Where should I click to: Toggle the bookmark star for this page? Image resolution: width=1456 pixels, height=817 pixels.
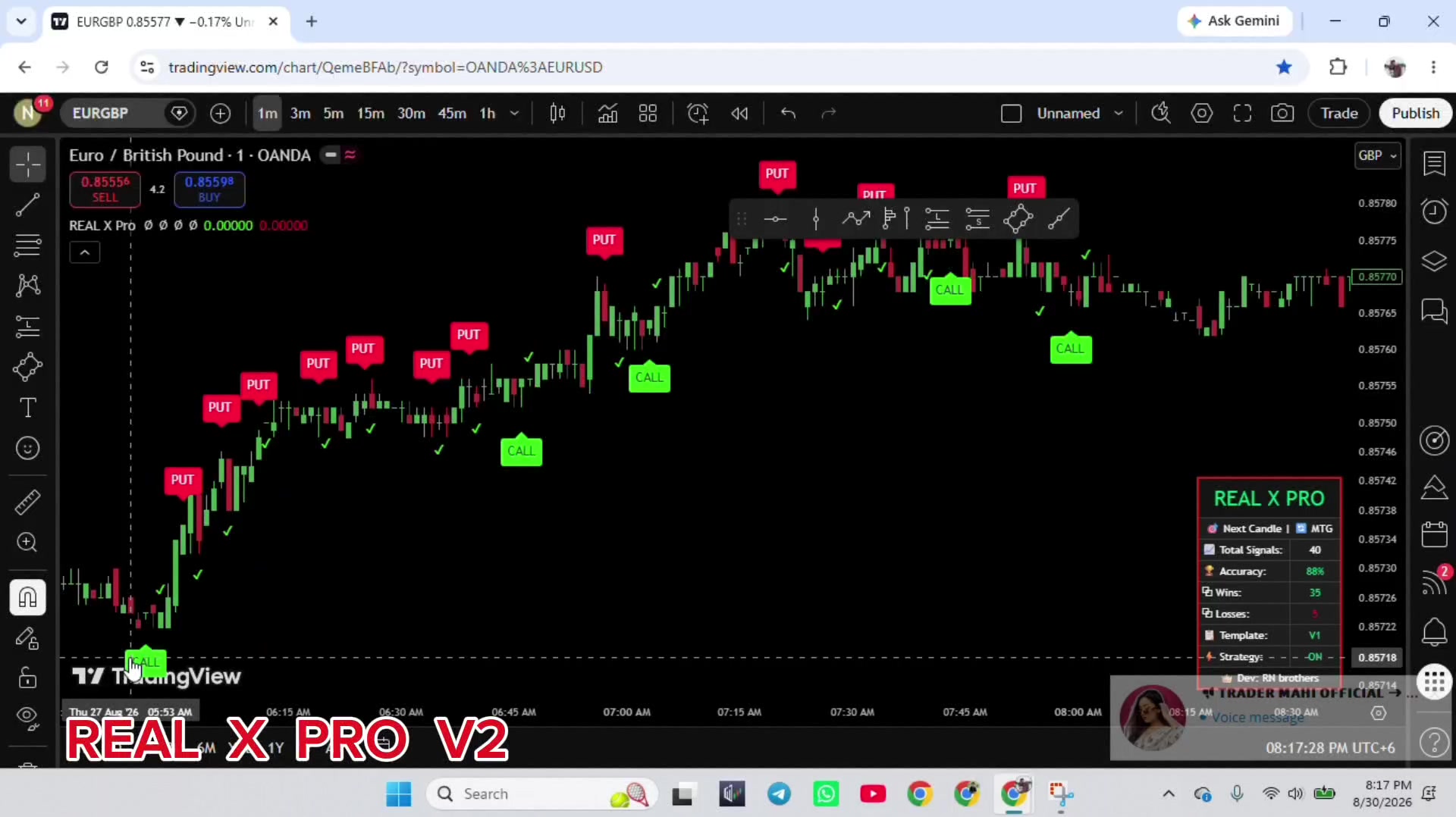coord(1284,67)
